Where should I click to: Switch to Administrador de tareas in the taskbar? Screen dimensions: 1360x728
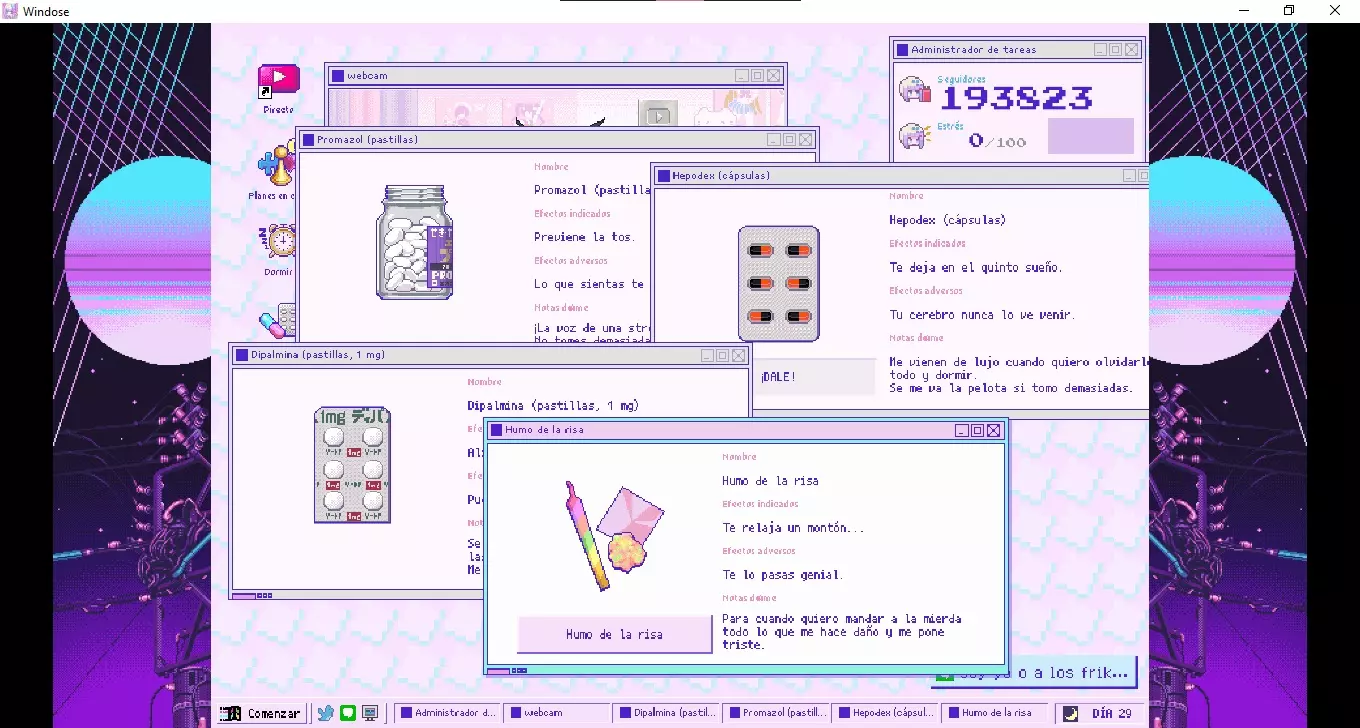[447, 713]
